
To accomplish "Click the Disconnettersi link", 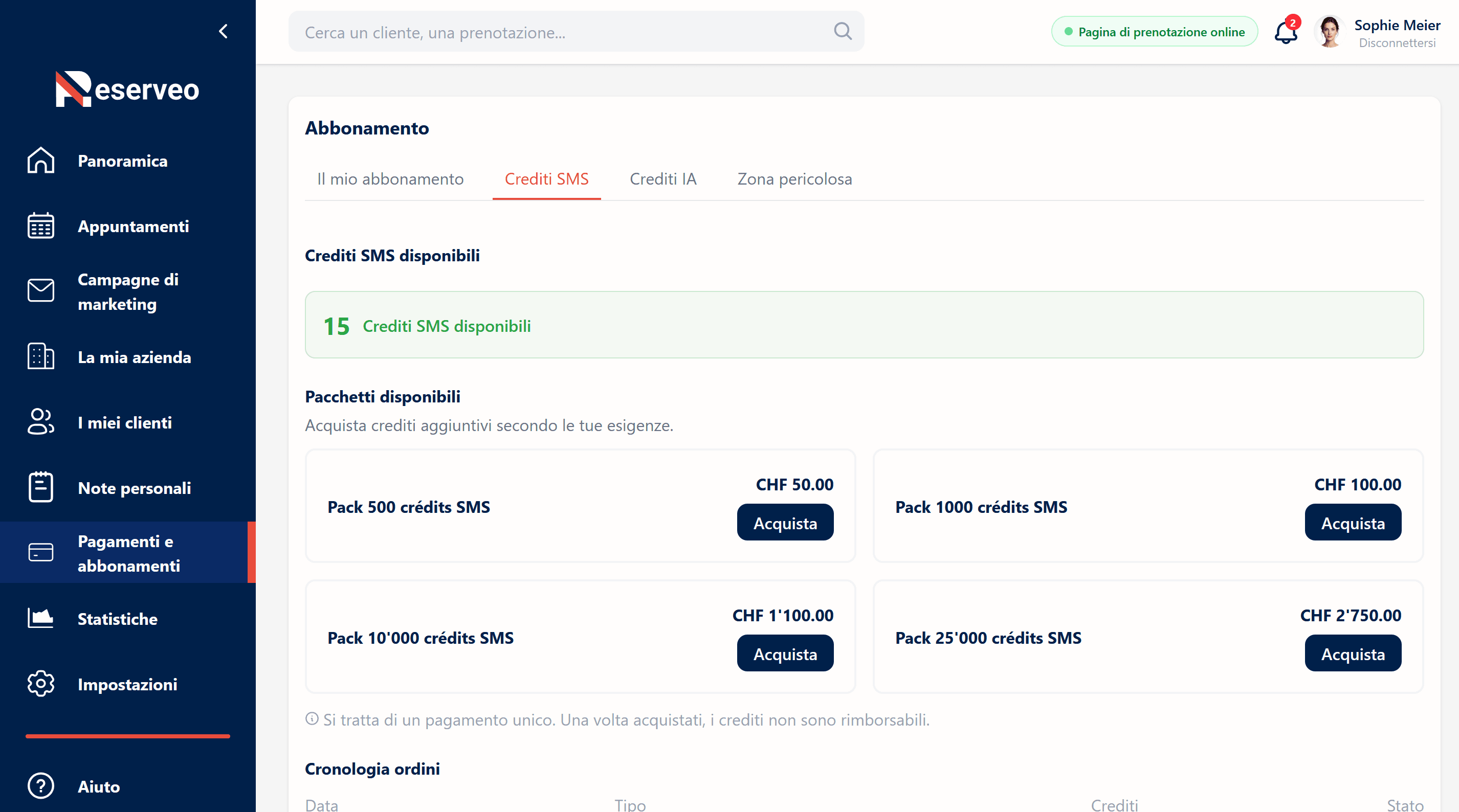I will tap(1397, 43).
